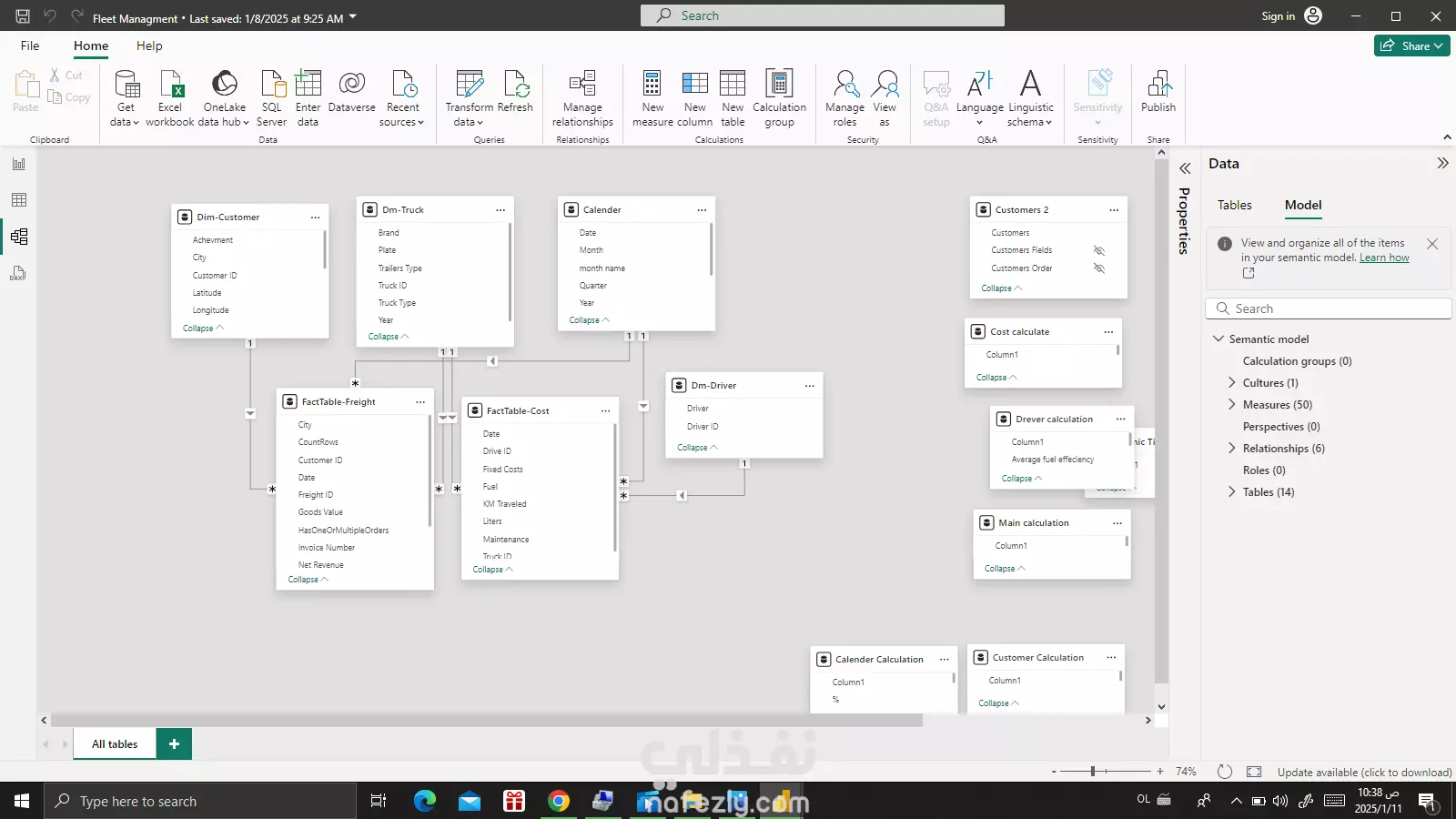Viewport: 1456px width, 819px height.
Task: Open Table view from left sidebar
Action: pos(18,200)
